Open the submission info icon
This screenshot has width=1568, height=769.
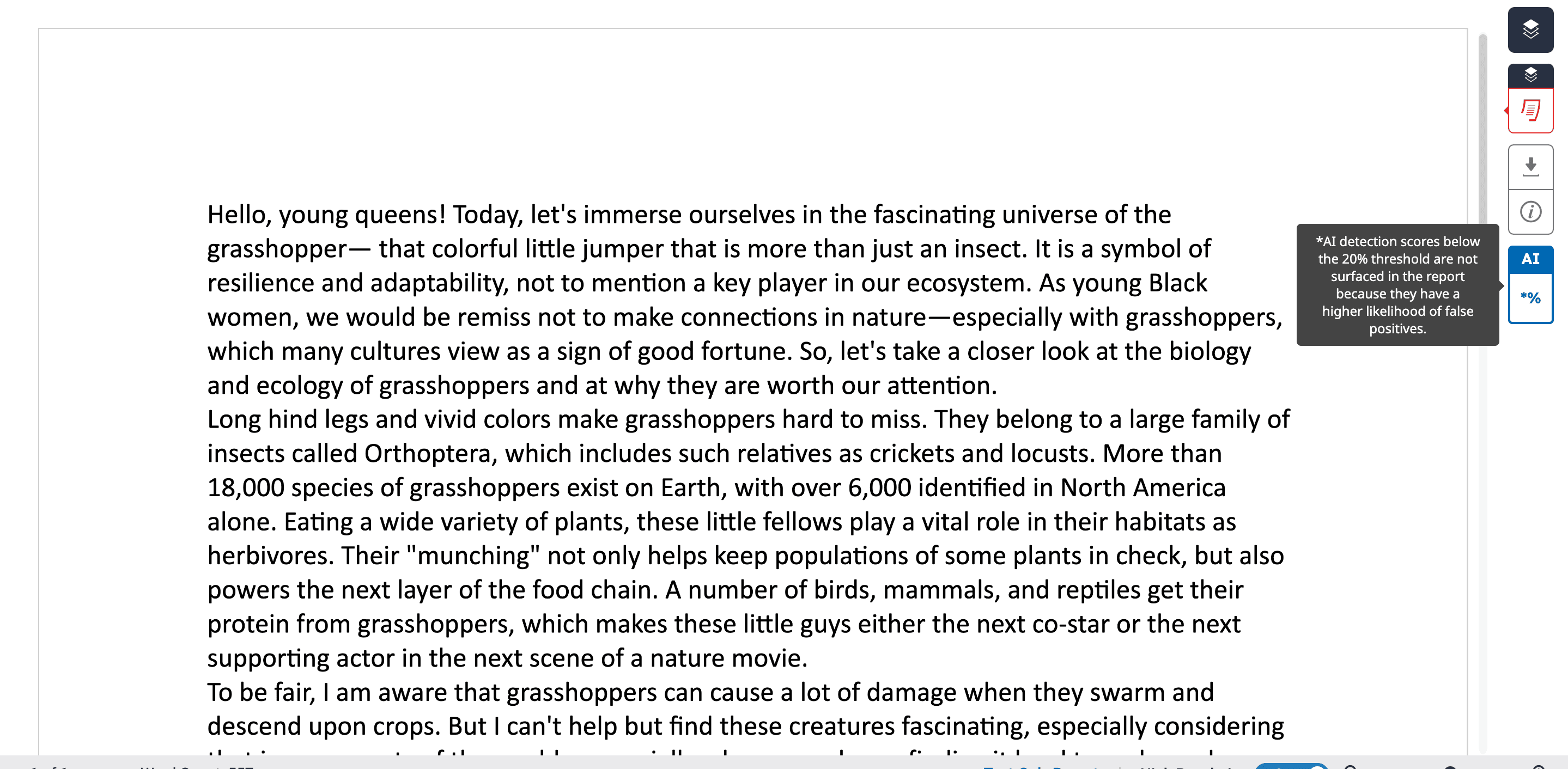click(1530, 212)
